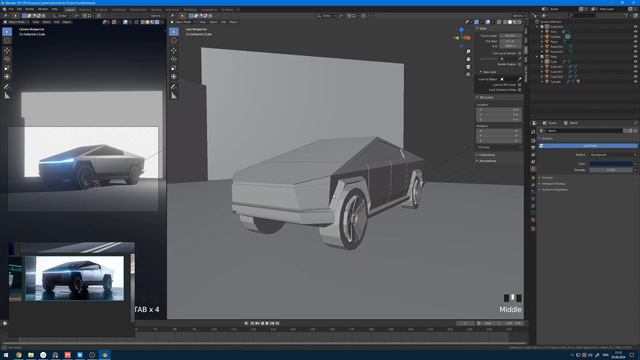Select the Annotate tool in left viewport
The width and height of the screenshot is (640, 360).
coord(7,87)
